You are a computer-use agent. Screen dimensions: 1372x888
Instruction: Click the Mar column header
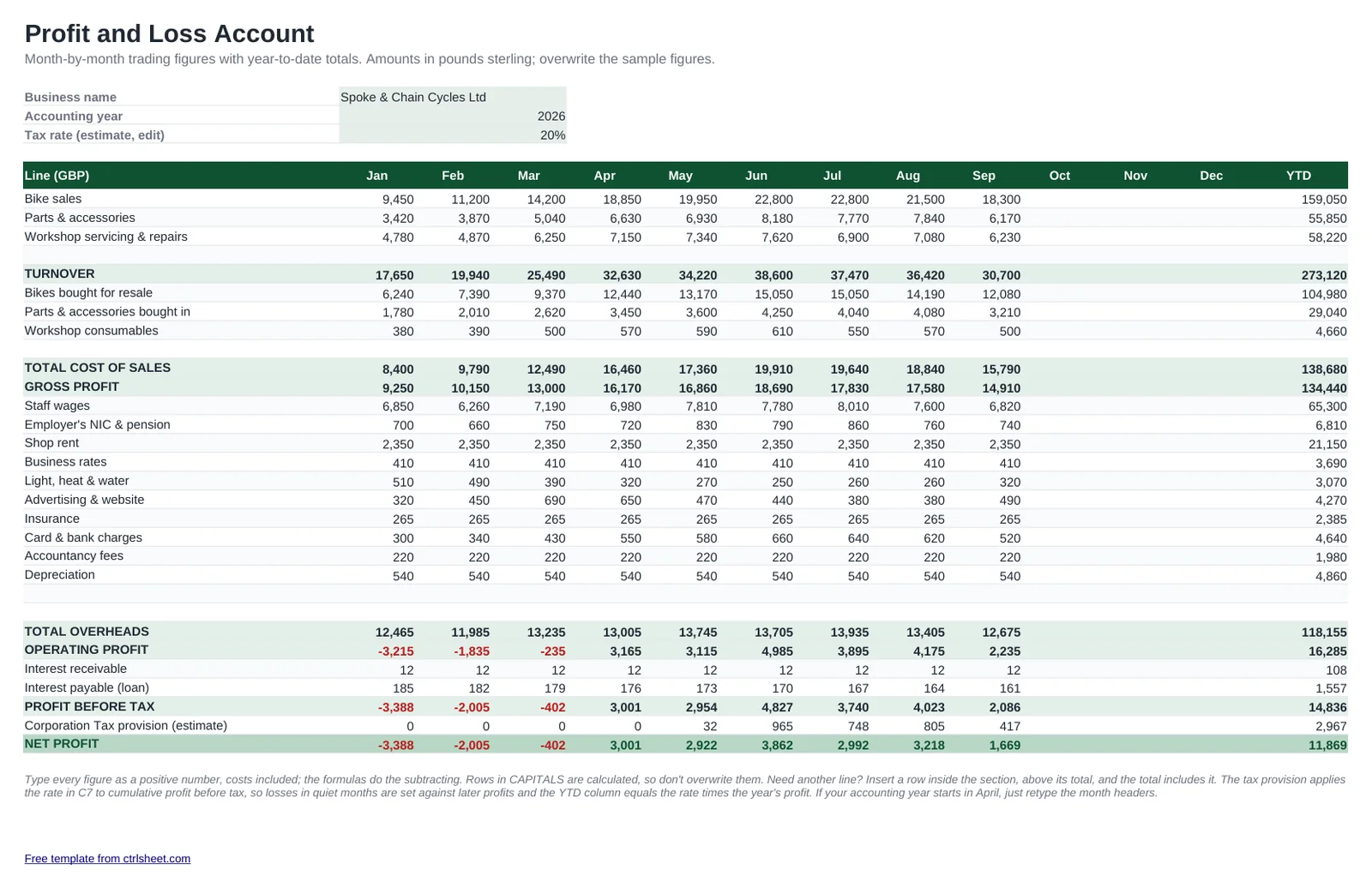coord(529,175)
